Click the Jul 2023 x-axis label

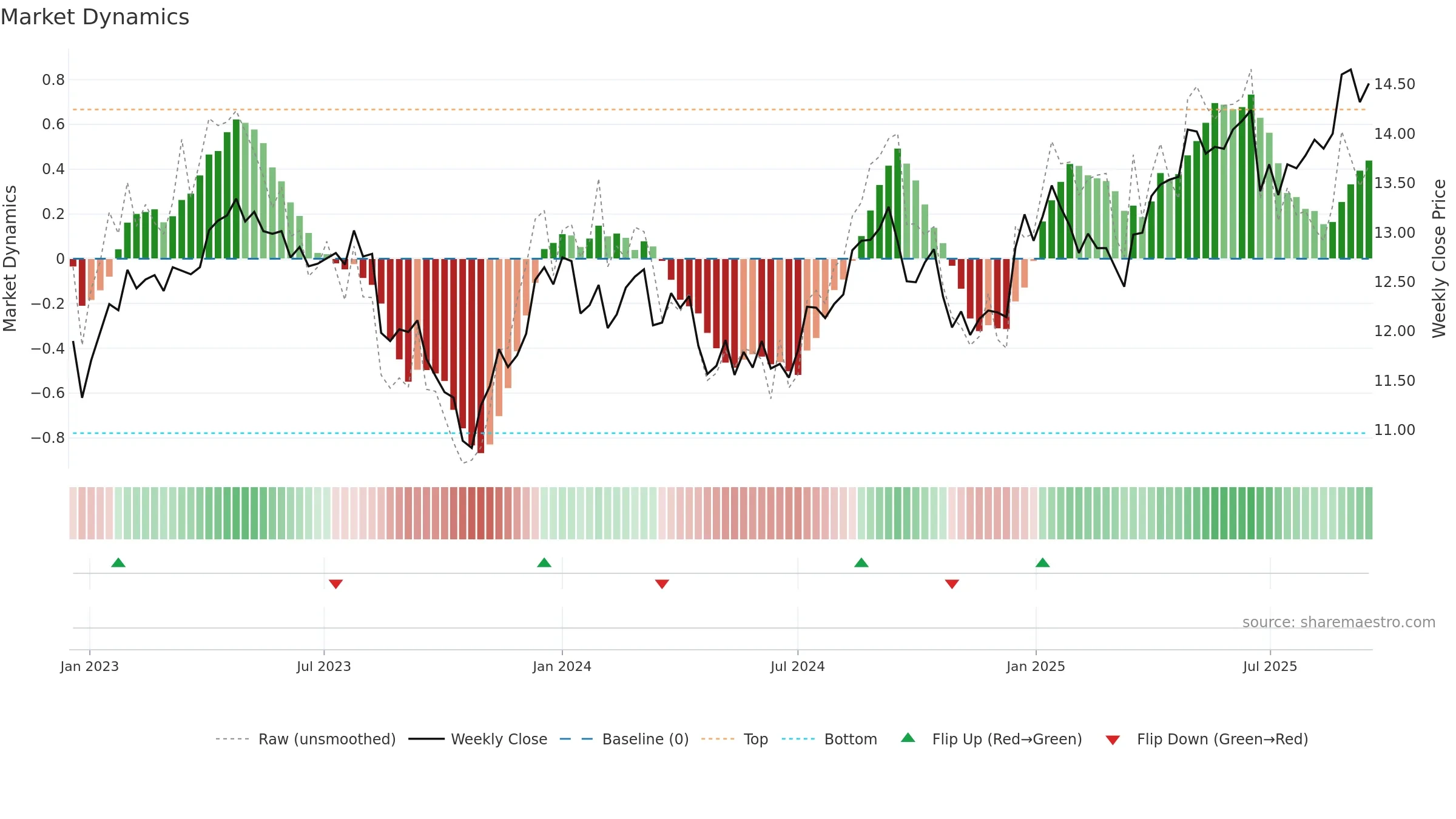(x=324, y=666)
